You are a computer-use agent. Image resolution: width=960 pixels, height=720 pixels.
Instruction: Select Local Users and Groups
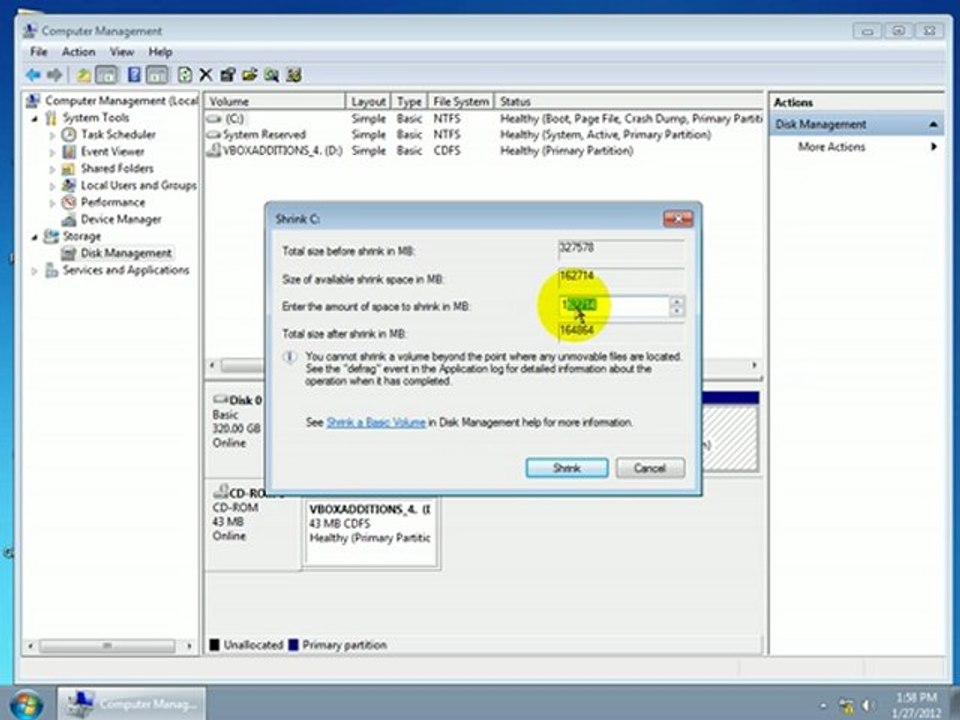tap(139, 185)
